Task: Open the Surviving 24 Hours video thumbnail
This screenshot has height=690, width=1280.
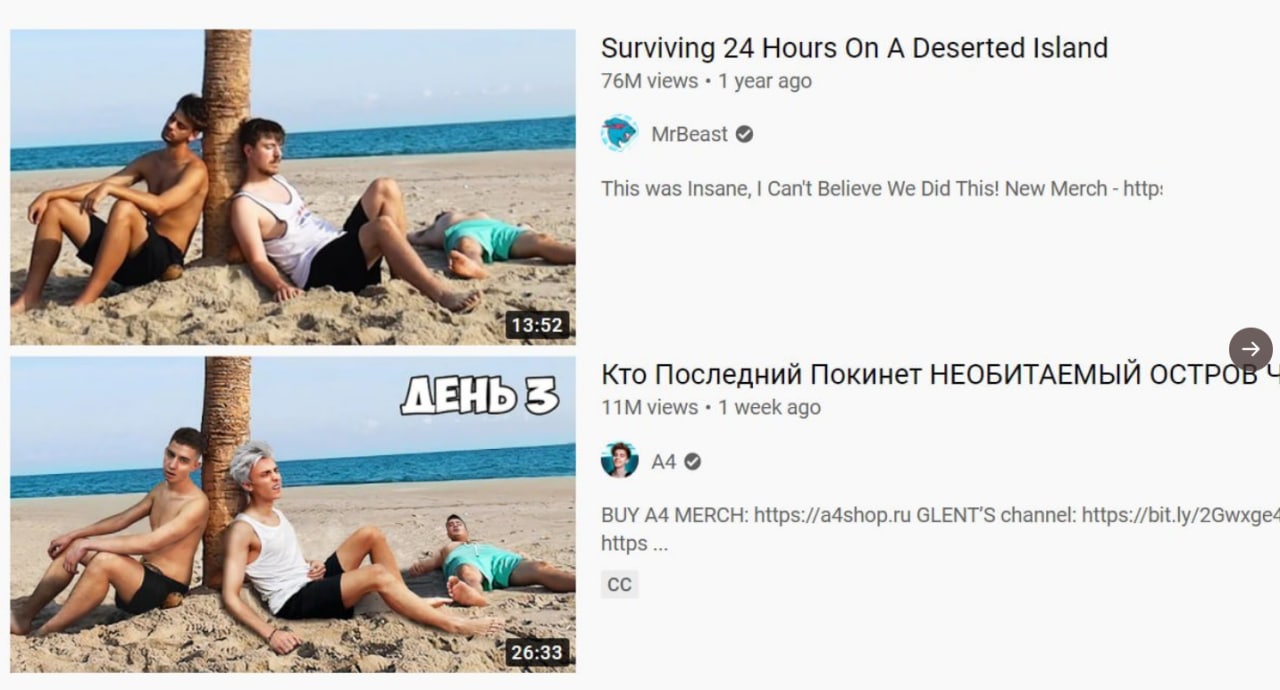Action: click(293, 187)
